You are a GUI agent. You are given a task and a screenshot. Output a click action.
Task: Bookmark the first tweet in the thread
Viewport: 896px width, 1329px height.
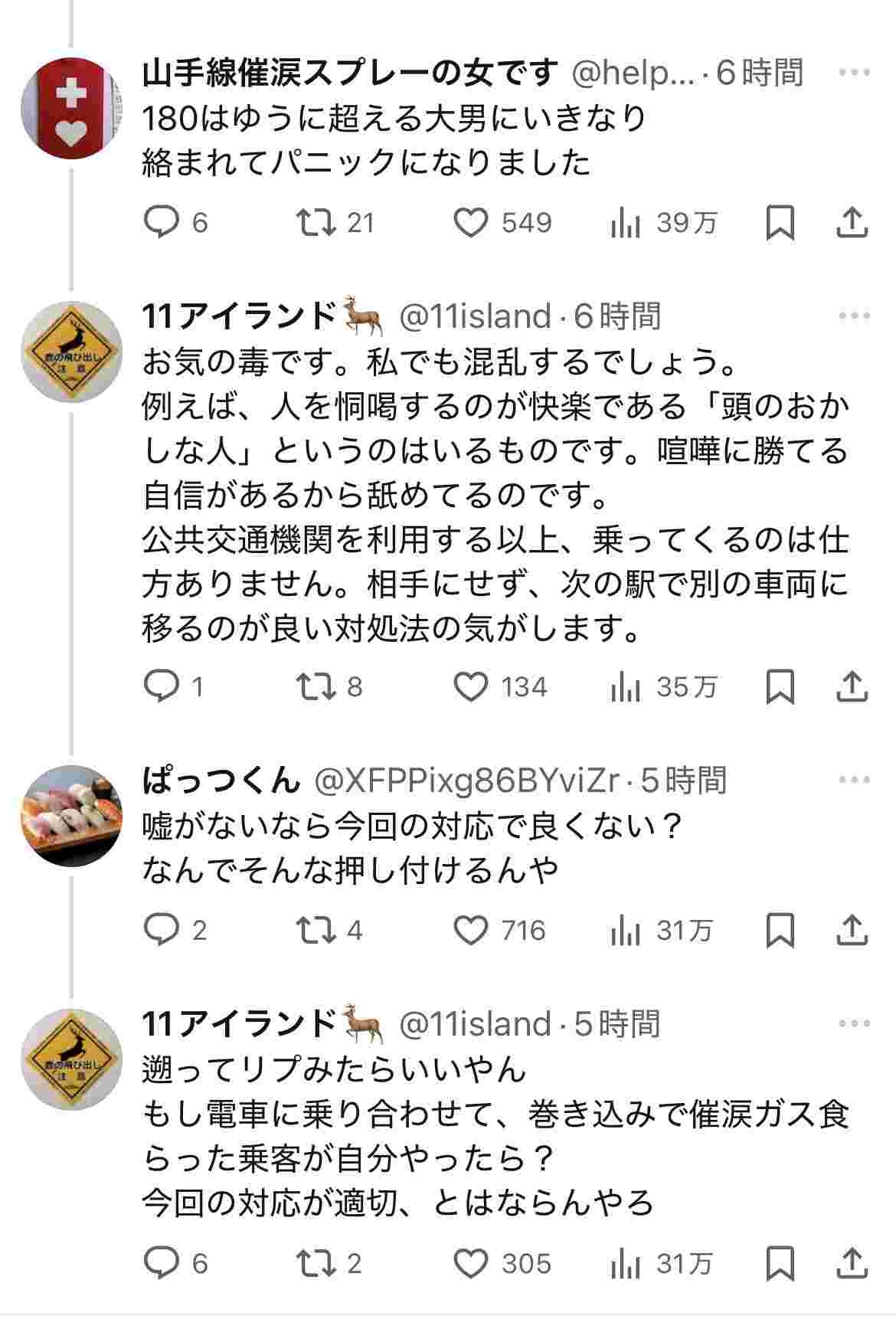click(x=780, y=223)
